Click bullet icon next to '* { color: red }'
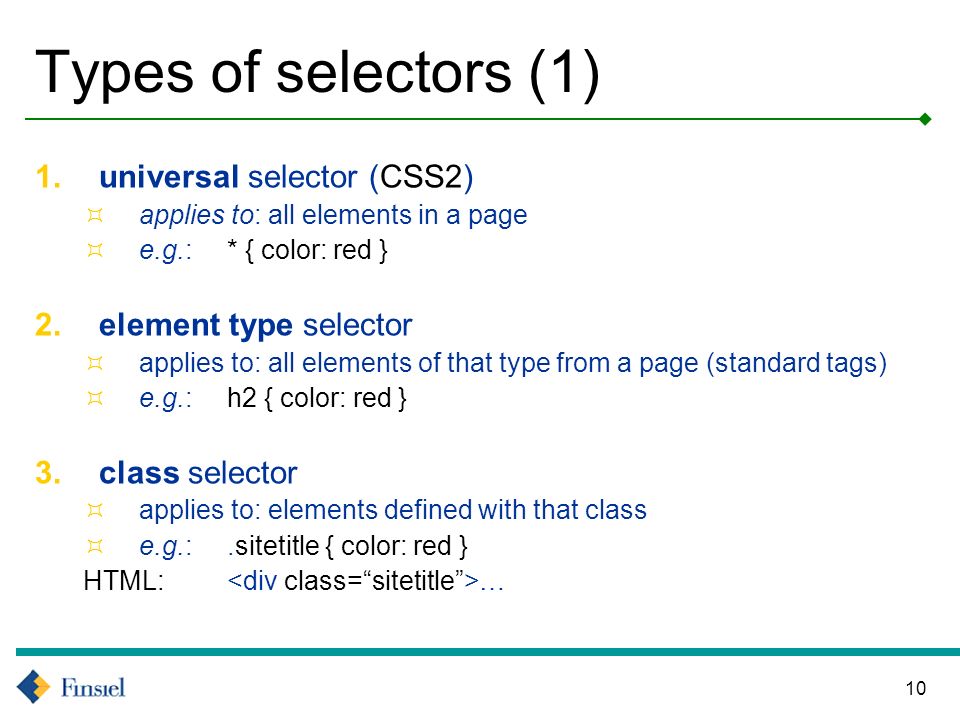This screenshot has width=960, height=720. pos(95,250)
